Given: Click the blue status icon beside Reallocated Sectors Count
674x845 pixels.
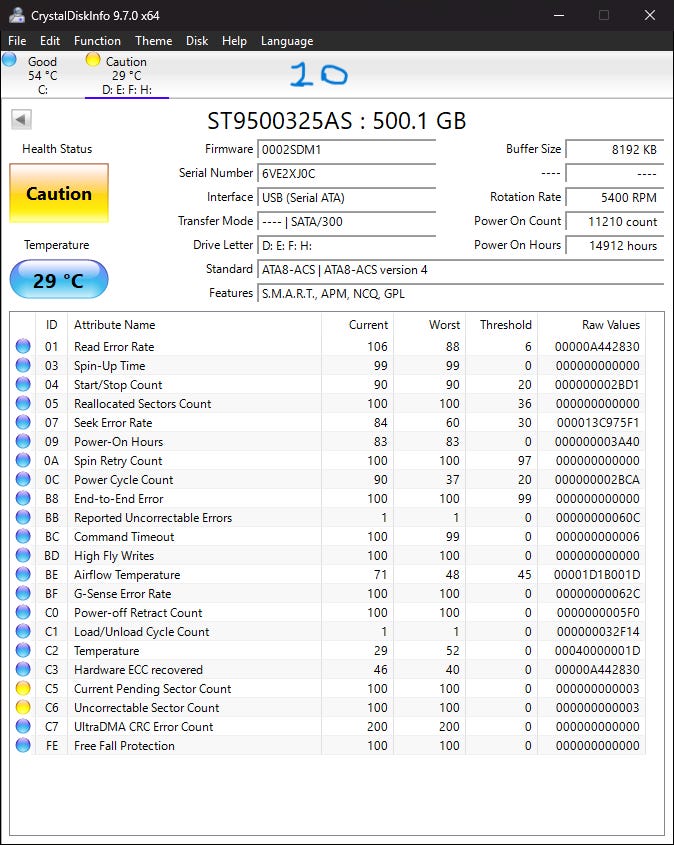Looking at the screenshot, I should click(x=23, y=404).
